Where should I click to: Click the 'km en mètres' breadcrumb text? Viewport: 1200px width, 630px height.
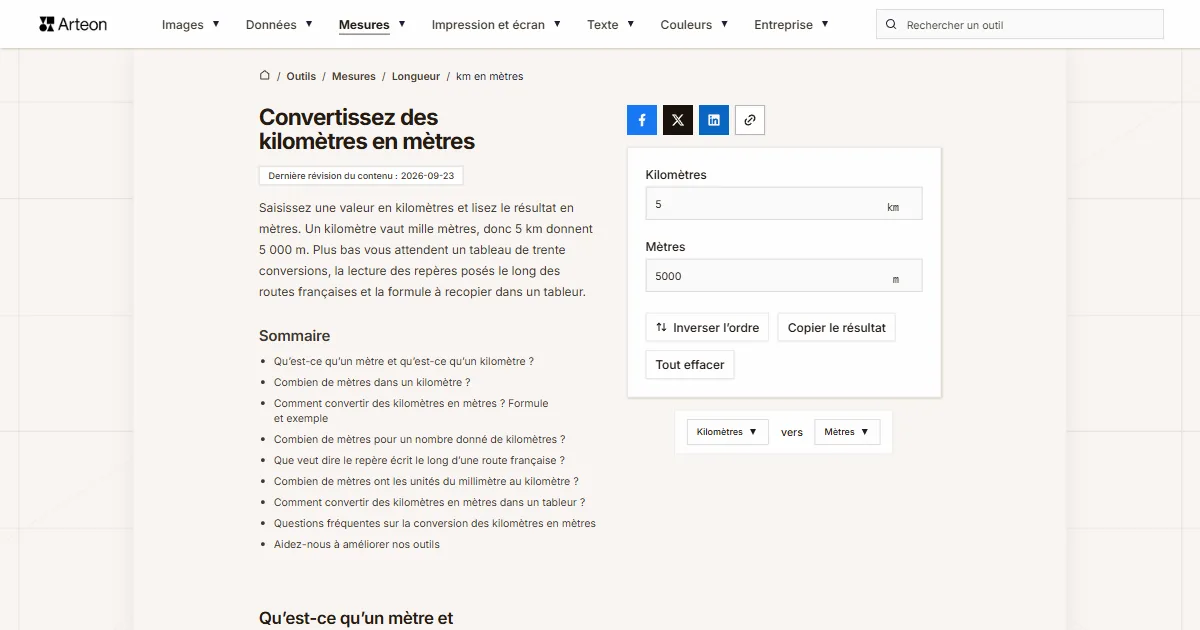point(490,76)
